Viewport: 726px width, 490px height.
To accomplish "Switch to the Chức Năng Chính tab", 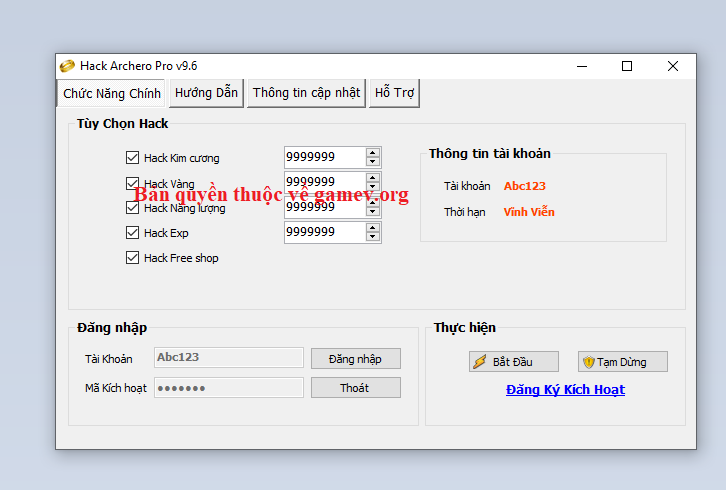I will (x=112, y=94).
